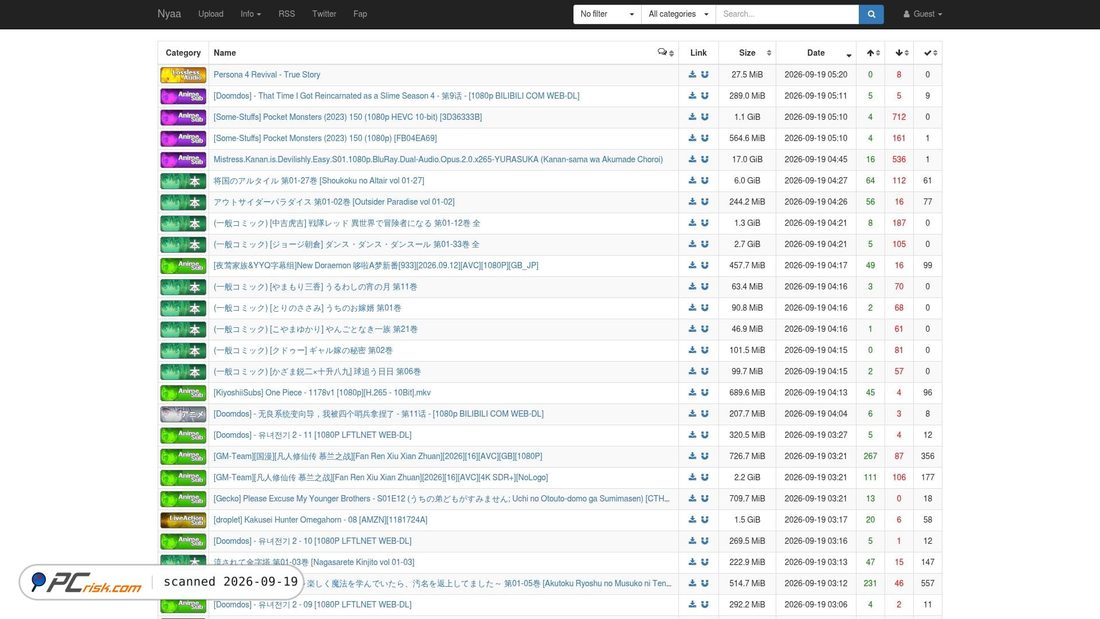1100x619 pixels.
Task: Sort table by seeders arrow column
Action: (871, 53)
